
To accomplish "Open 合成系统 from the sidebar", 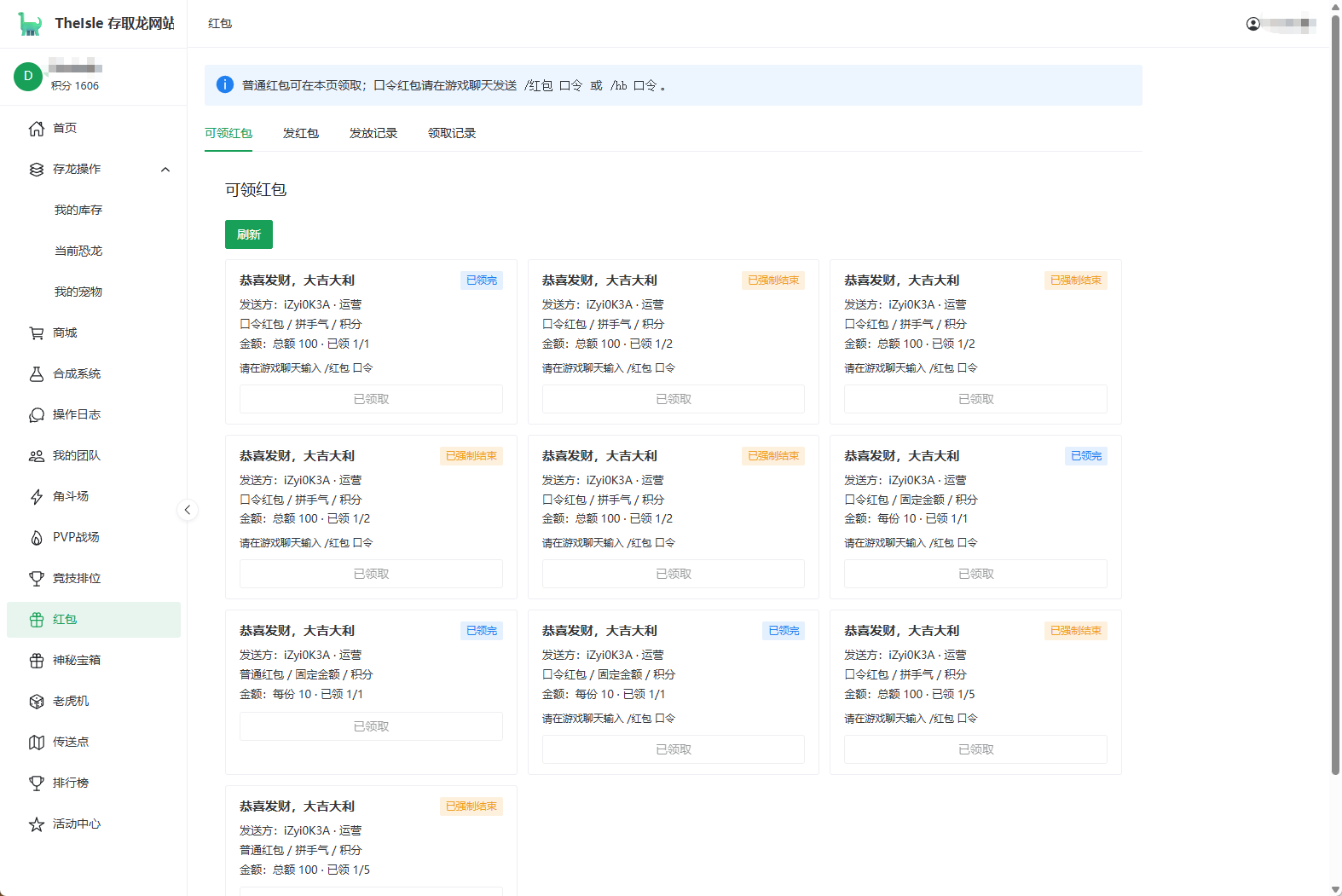I will point(94,373).
